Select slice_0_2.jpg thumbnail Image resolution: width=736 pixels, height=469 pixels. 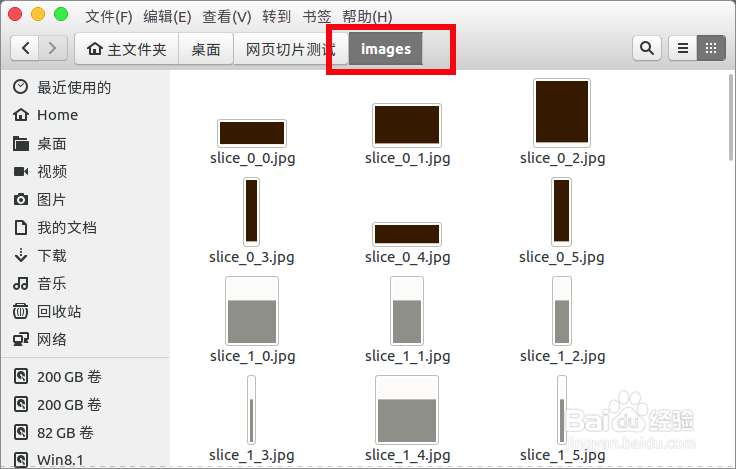(x=562, y=113)
